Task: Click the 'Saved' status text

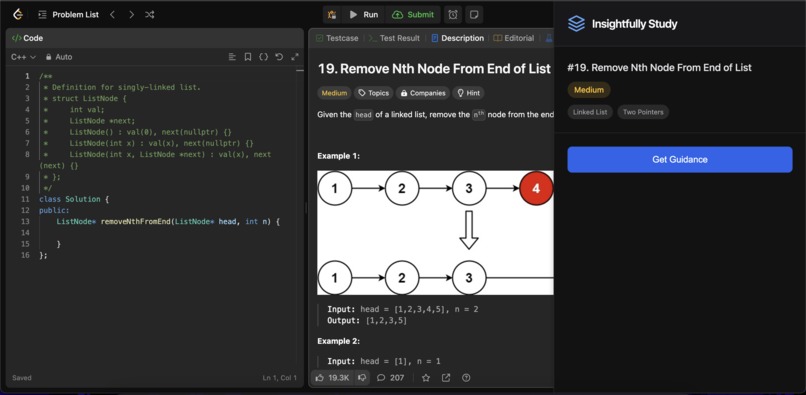Action: (x=22, y=378)
